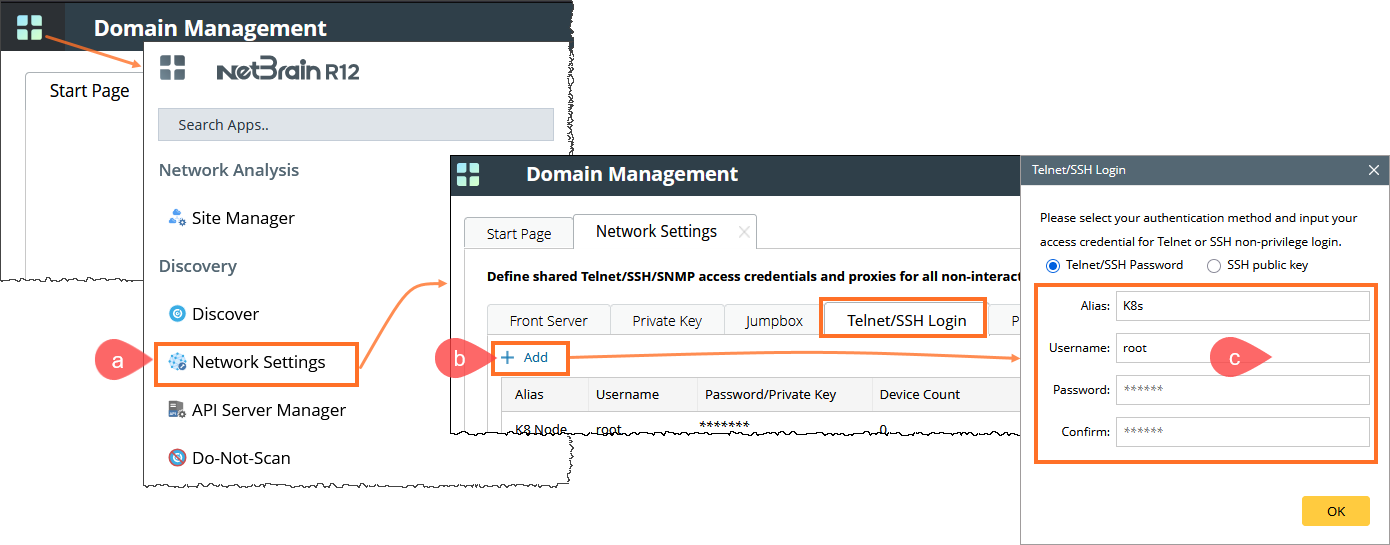The height and width of the screenshot is (545, 1390).
Task: Open the Private Key tab
Action: (667, 321)
